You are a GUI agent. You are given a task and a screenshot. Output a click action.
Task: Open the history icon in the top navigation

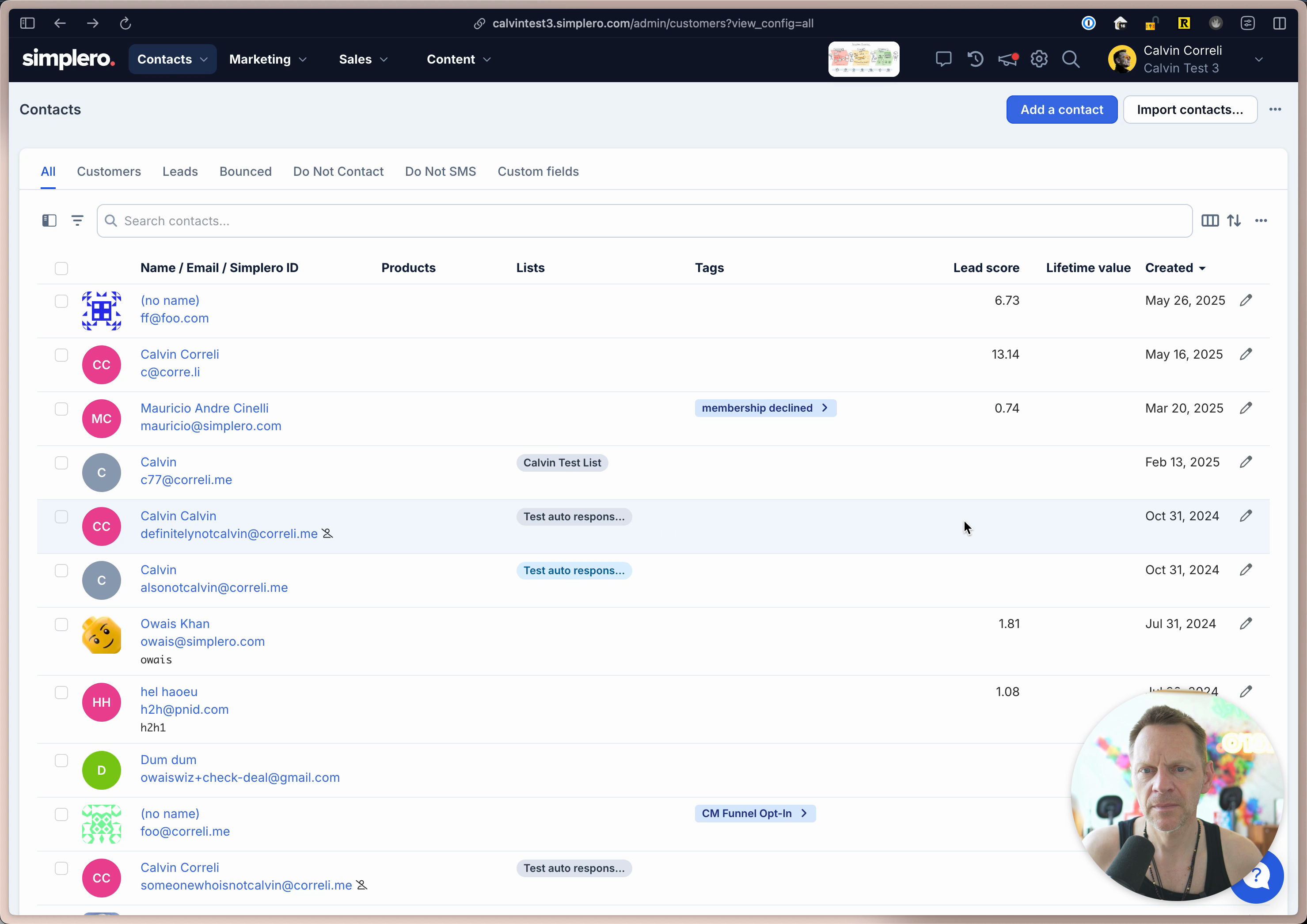(x=975, y=59)
